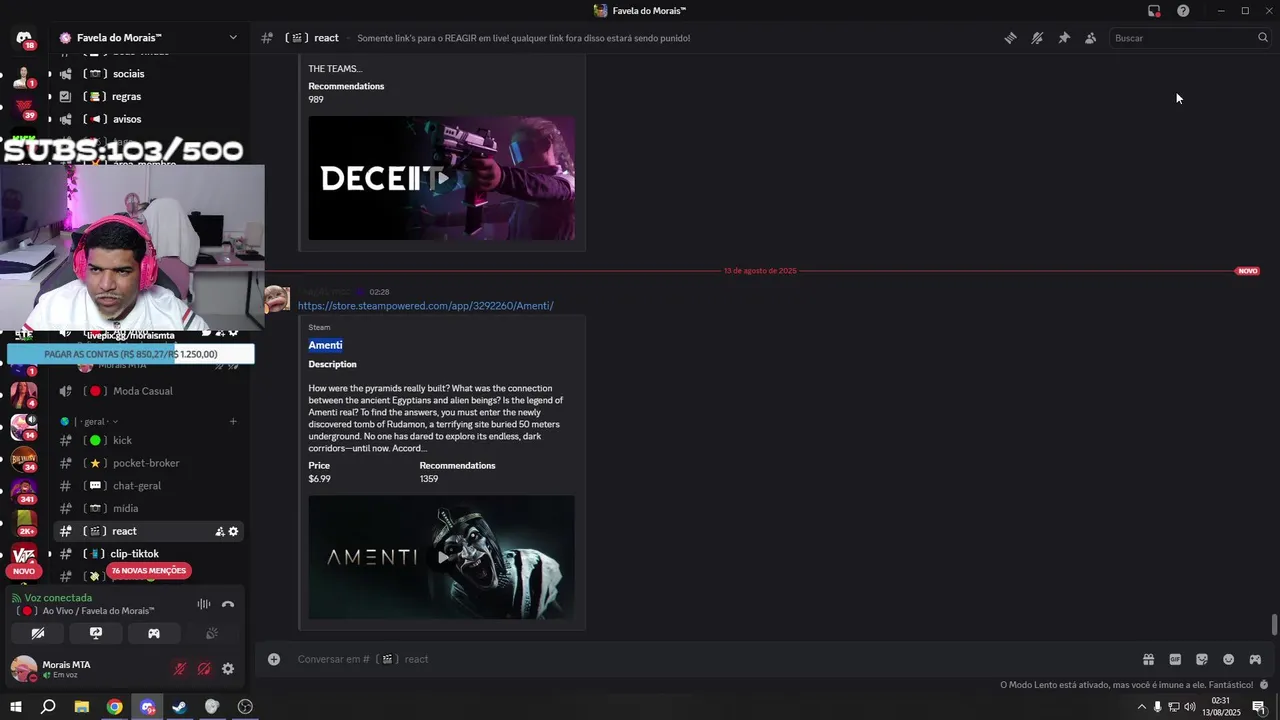
Task: Click the chat scrollbar thumb
Action: [x=1274, y=624]
